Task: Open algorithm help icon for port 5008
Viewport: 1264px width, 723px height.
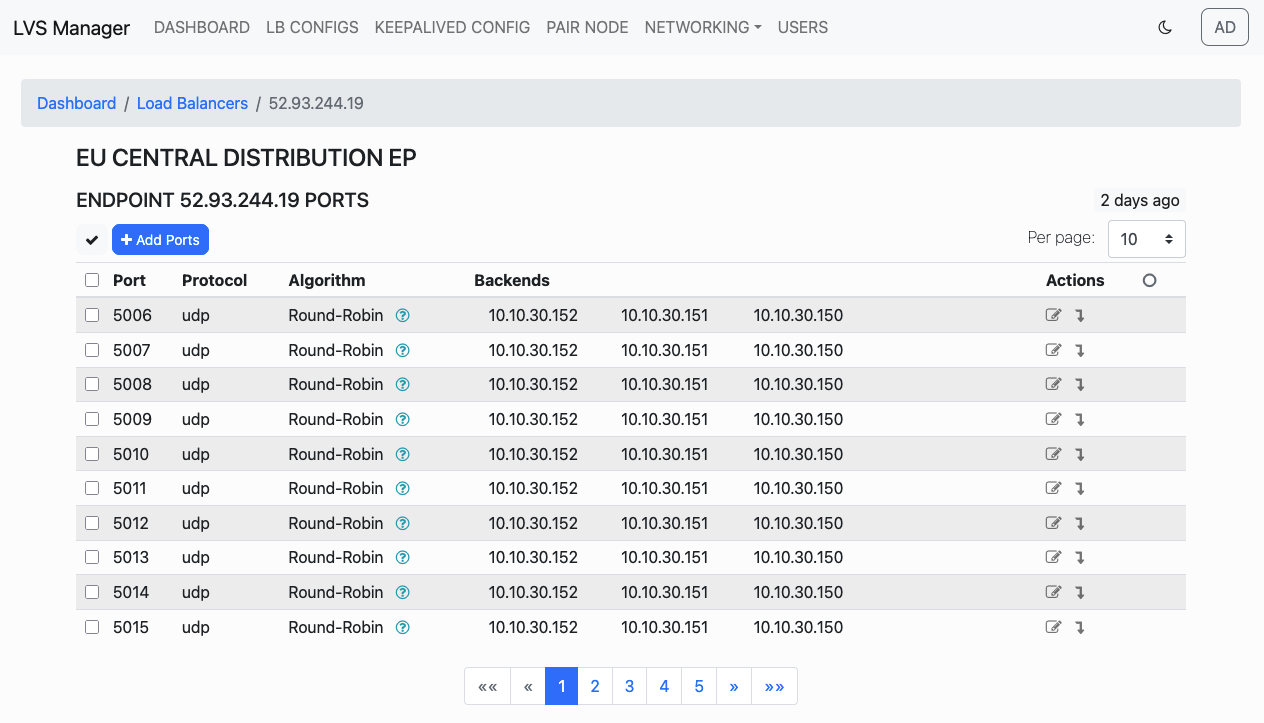Action: (x=403, y=385)
